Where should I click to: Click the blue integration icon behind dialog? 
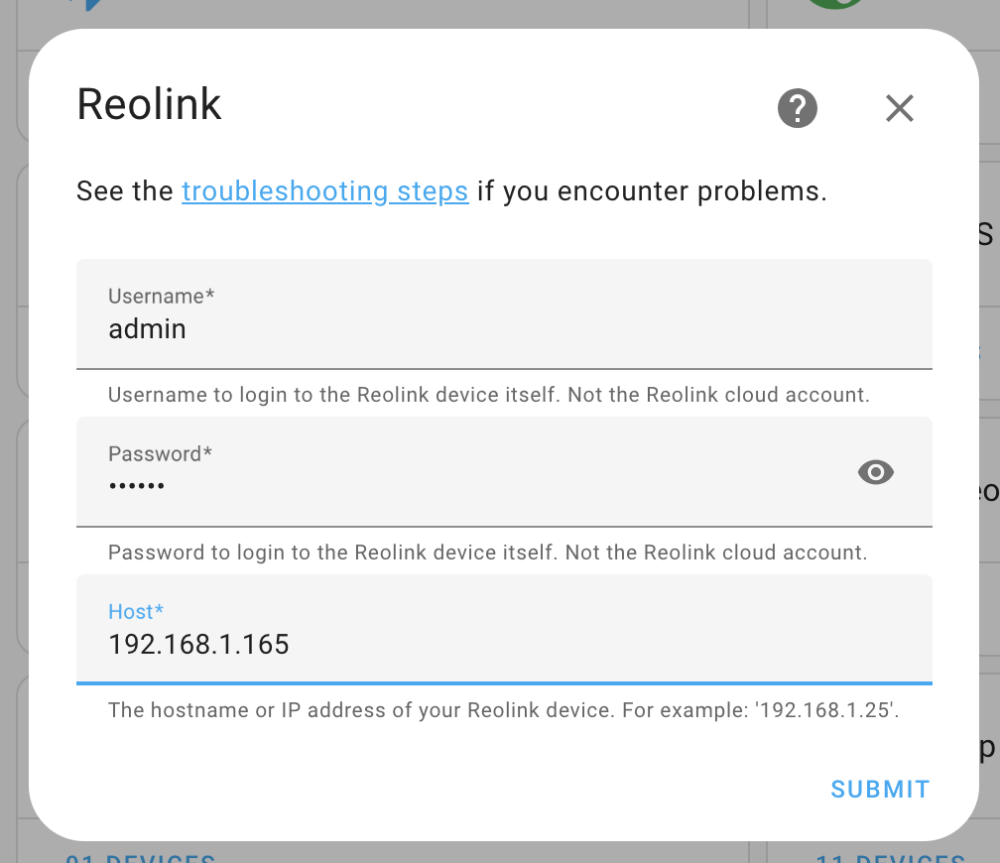(92, 4)
